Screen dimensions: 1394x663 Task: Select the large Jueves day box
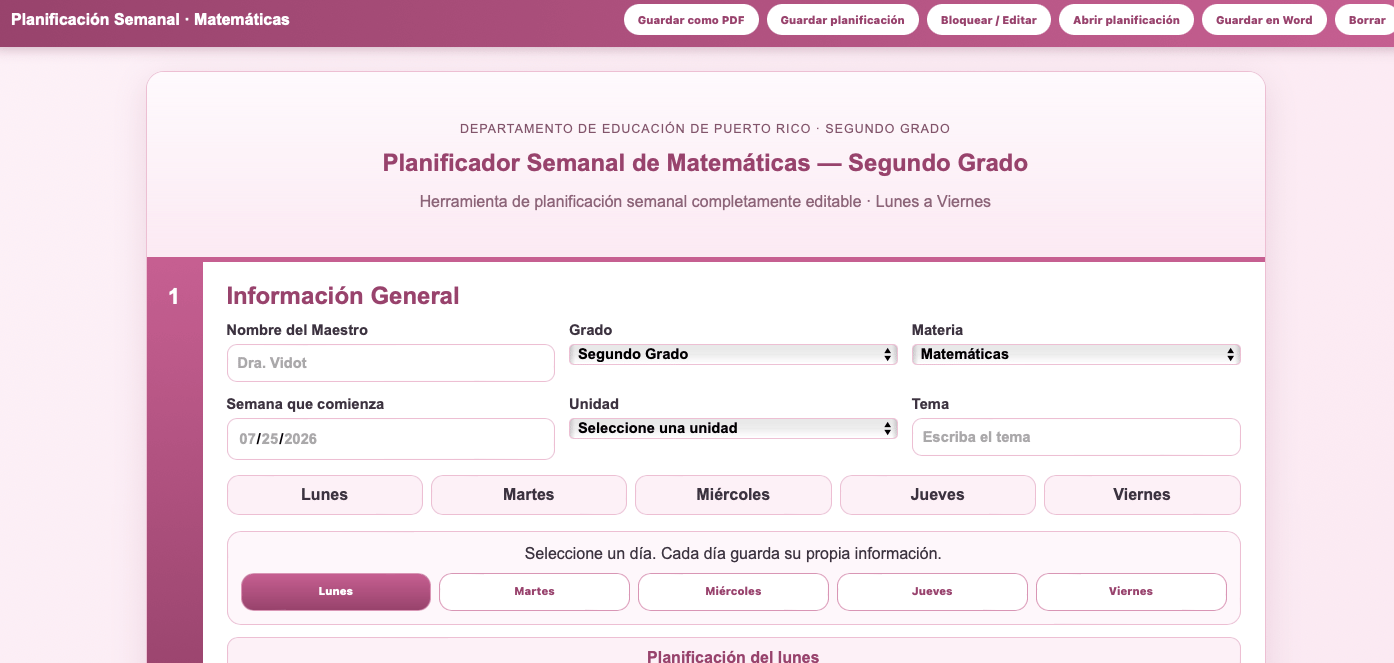[938, 495]
